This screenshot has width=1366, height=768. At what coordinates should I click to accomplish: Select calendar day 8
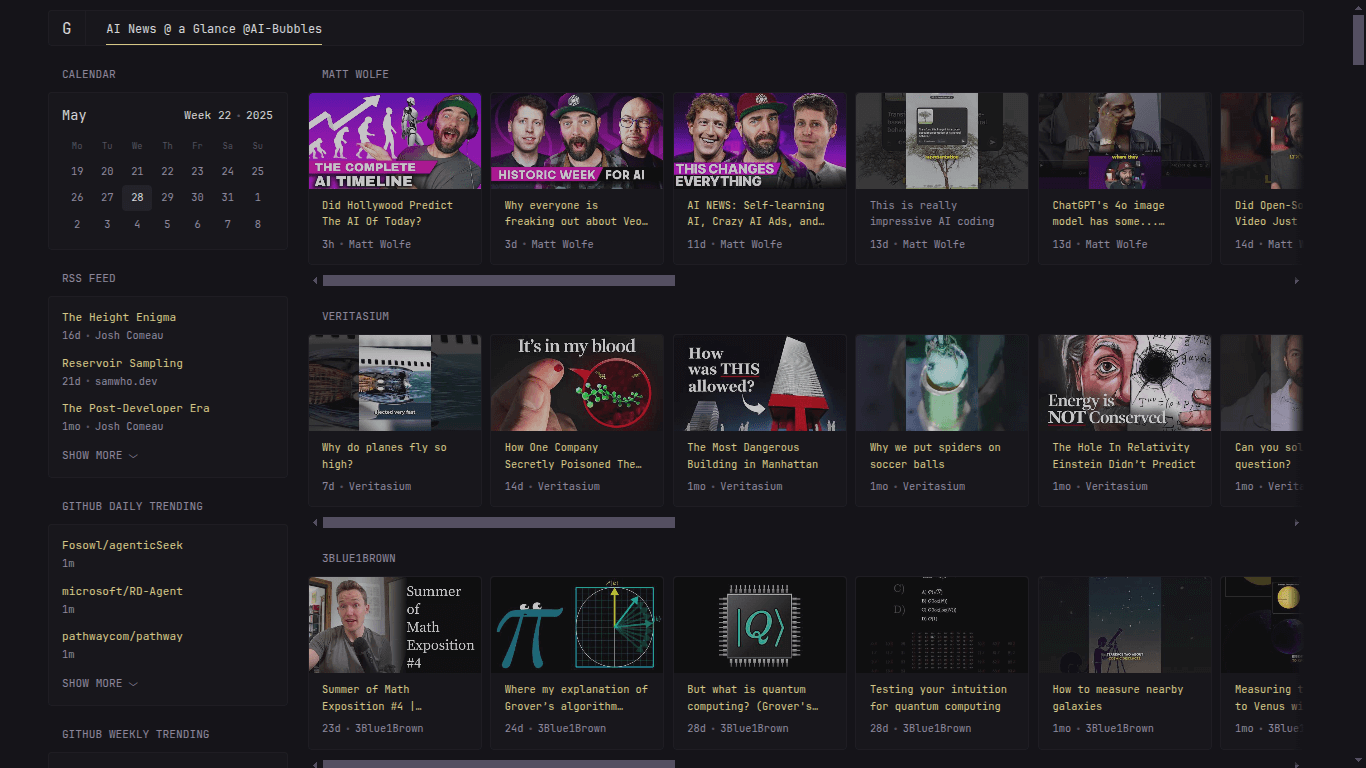pyautogui.click(x=257, y=224)
